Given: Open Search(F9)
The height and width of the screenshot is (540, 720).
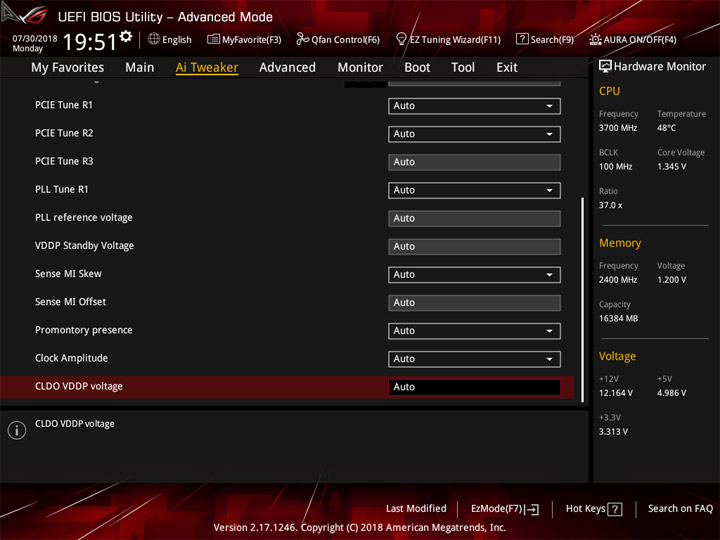Looking at the screenshot, I should (545, 39).
